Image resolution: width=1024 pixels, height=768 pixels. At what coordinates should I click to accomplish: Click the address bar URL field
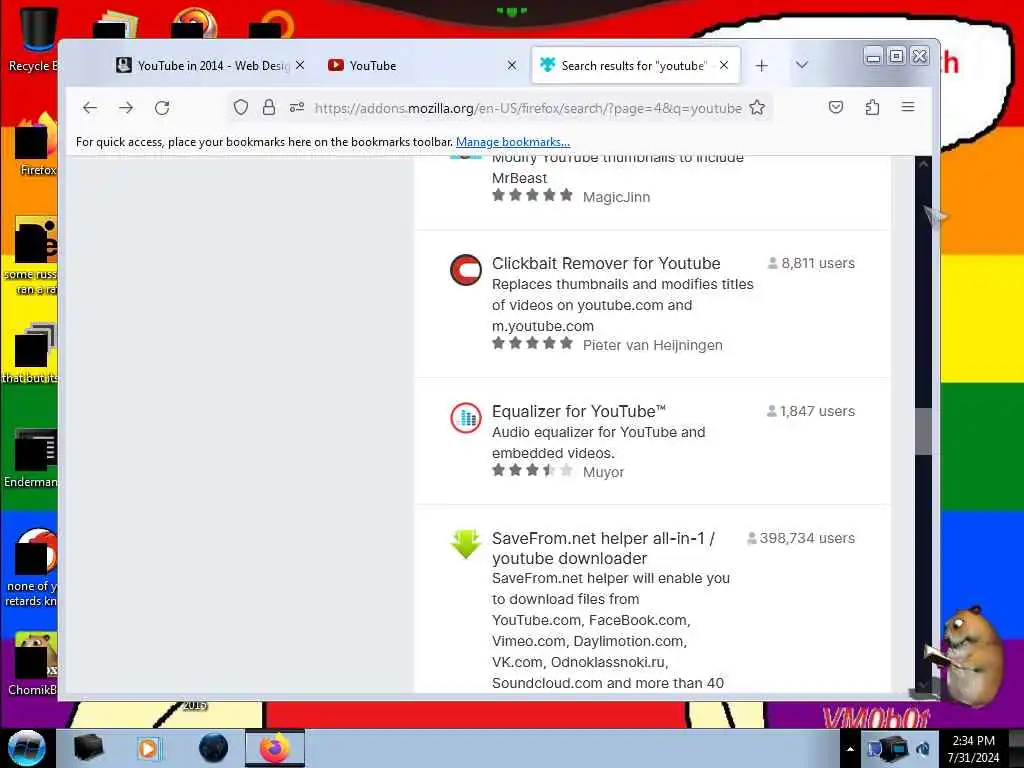click(528, 108)
